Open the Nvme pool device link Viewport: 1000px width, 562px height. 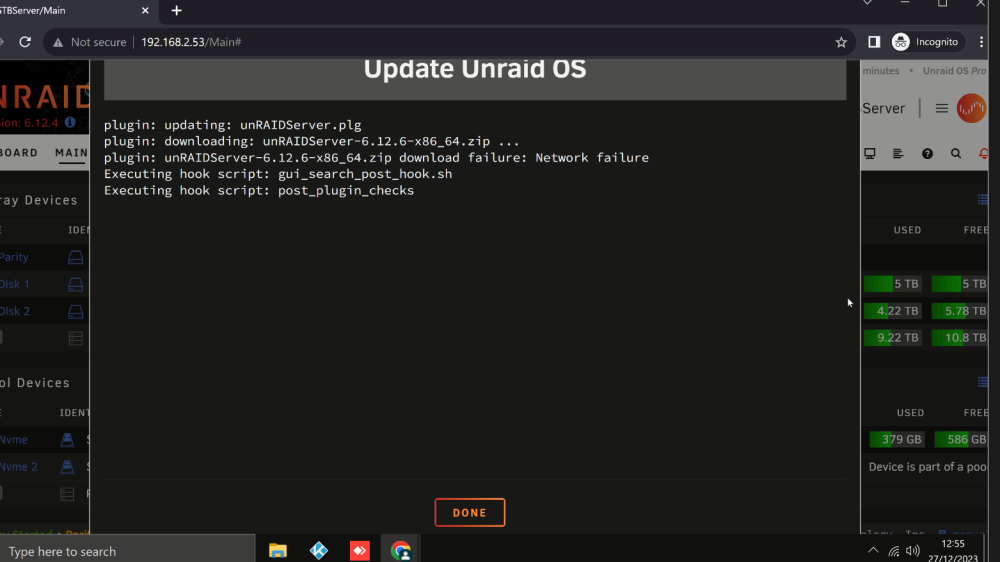[x=13, y=440]
